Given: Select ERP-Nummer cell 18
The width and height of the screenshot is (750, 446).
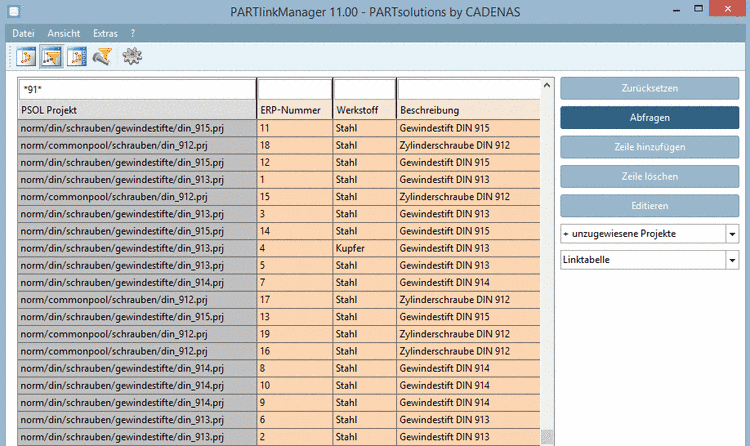Looking at the screenshot, I should click(x=294, y=145).
